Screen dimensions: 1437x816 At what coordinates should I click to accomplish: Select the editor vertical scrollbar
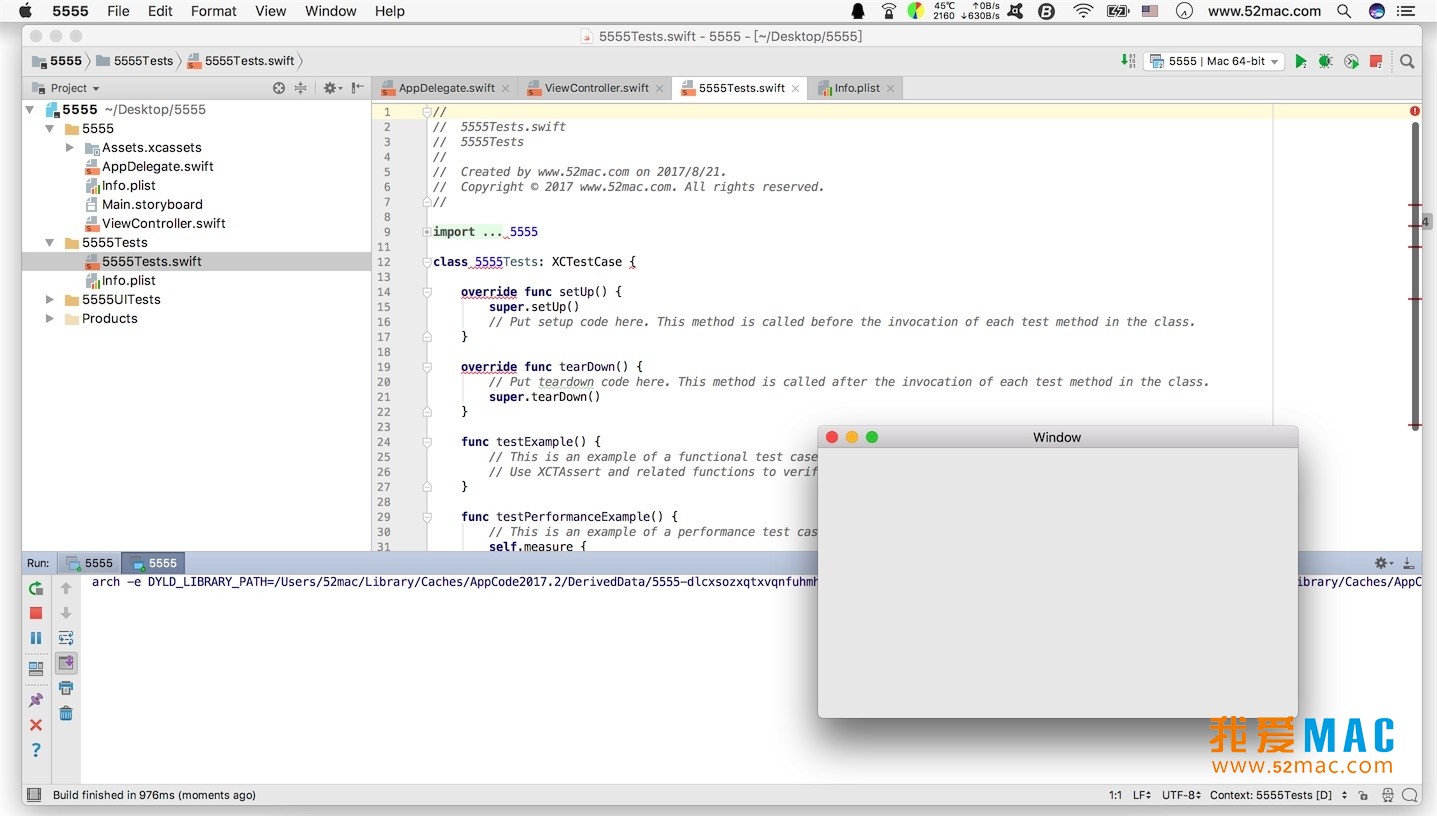(1415, 275)
